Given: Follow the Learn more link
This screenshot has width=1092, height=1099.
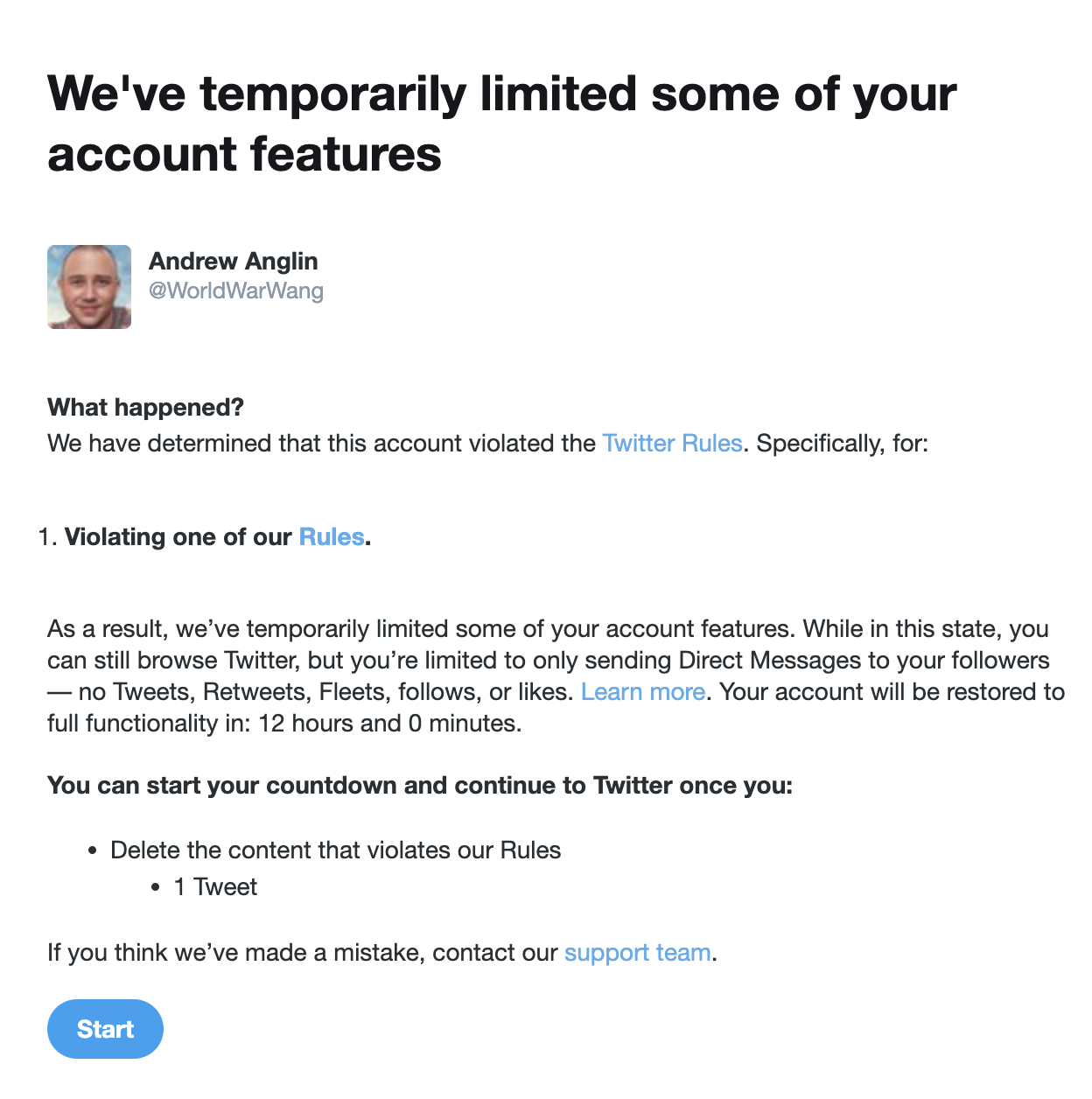Looking at the screenshot, I should click(643, 692).
